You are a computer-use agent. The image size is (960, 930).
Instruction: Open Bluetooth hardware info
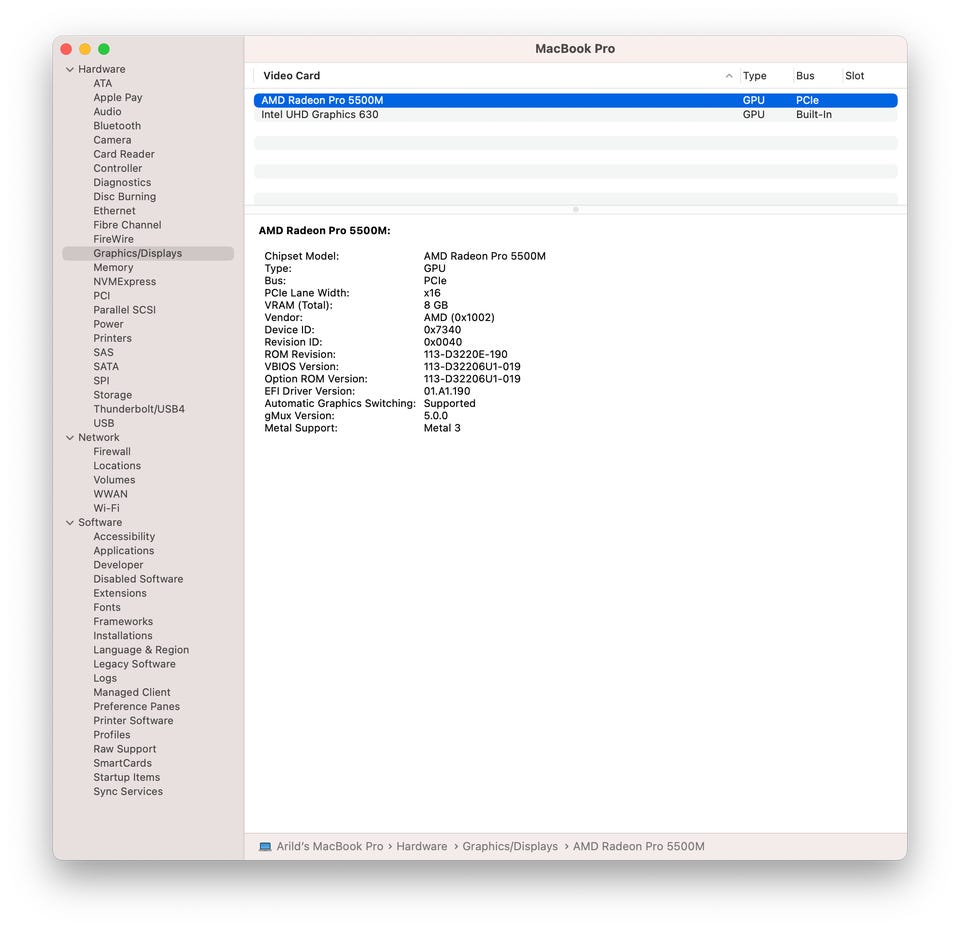click(x=117, y=126)
